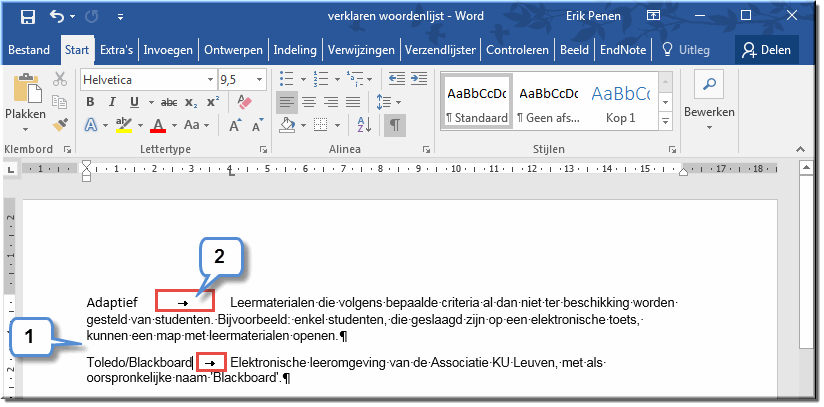Toggle strikethrough abc formatting
Viewport: 824px width, 407px height.
(x=169, y=102)
